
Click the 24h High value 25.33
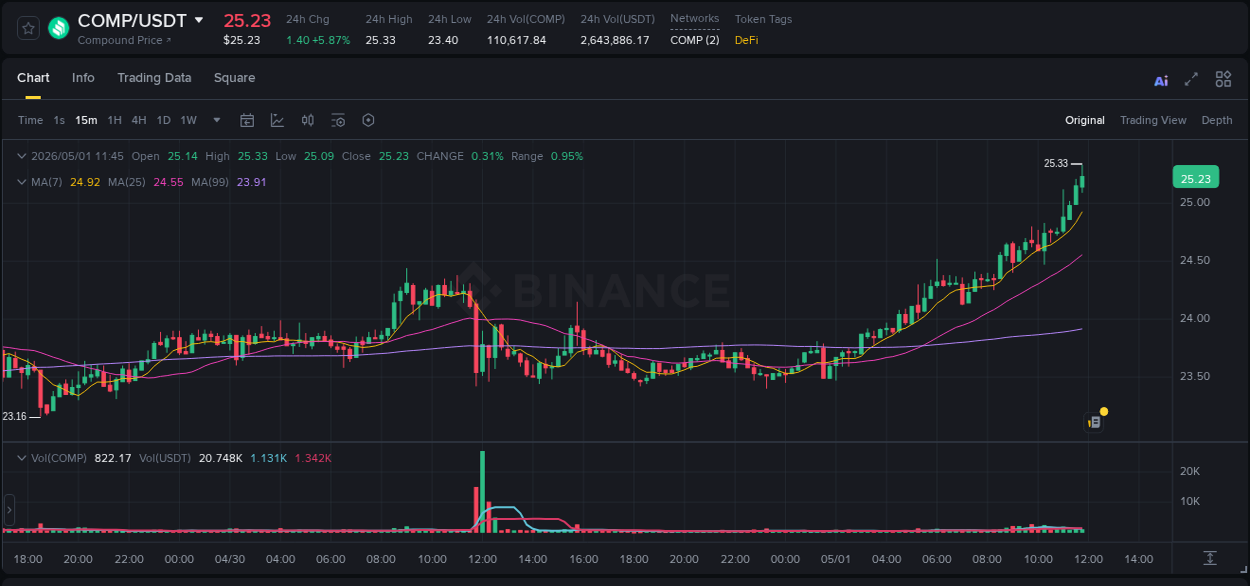pyautogui.click(x=380, y=40)
